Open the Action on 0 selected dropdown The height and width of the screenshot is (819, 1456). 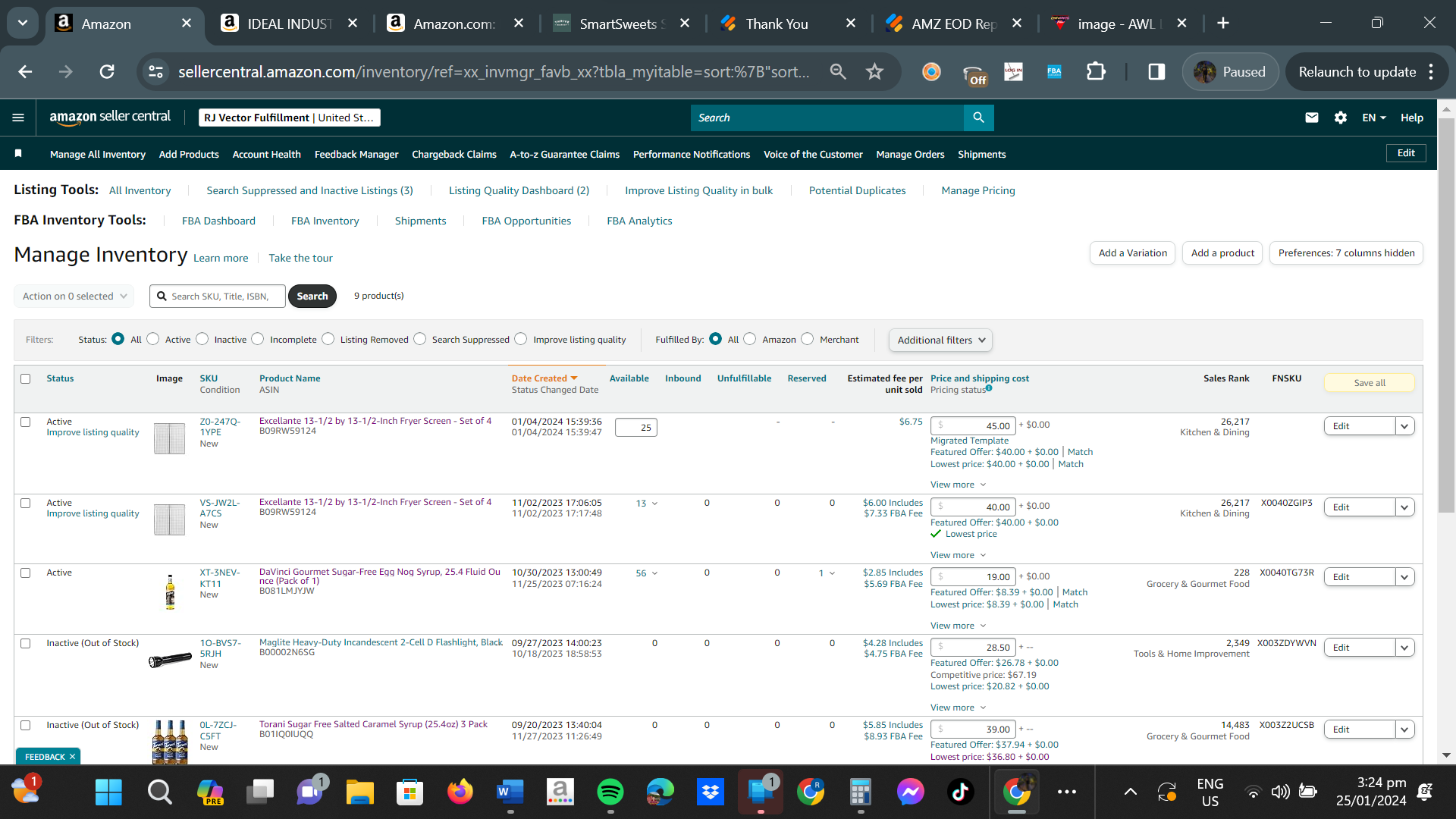[74, 297]
